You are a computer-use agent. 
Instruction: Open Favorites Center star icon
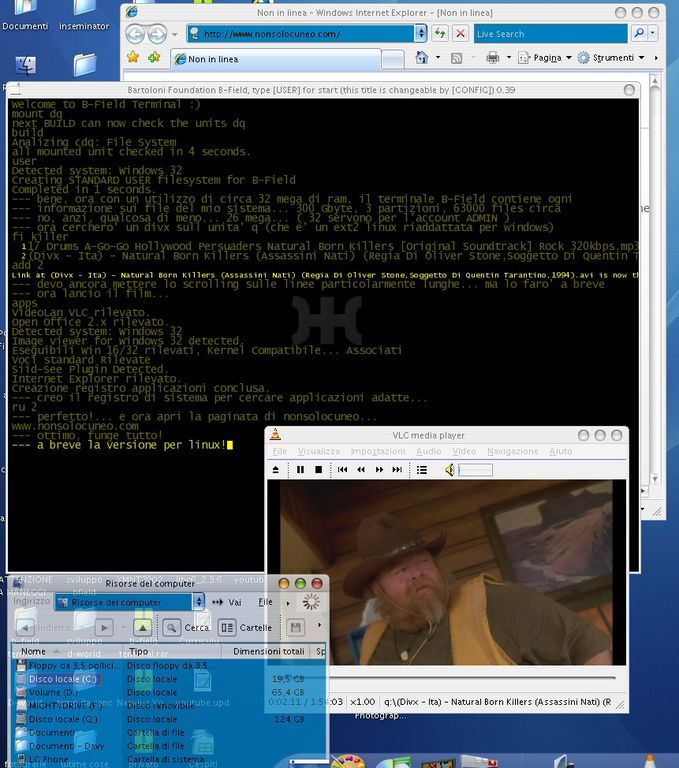pyautogui.click(x=133, y=58)
